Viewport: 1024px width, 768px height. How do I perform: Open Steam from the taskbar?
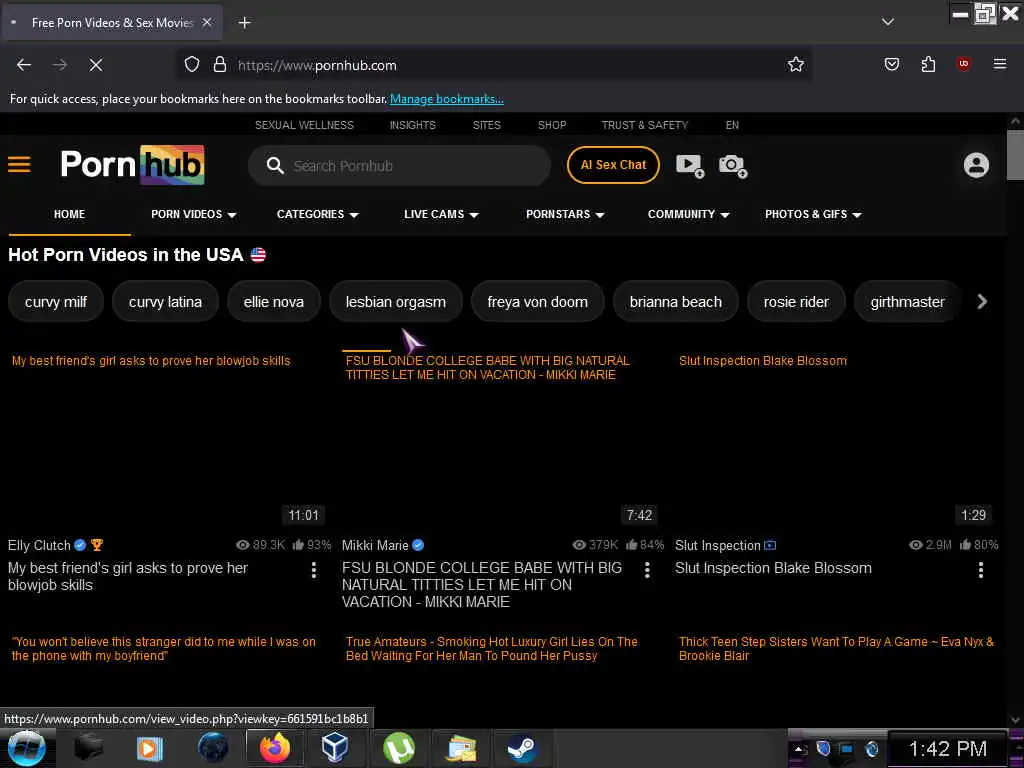522,748
